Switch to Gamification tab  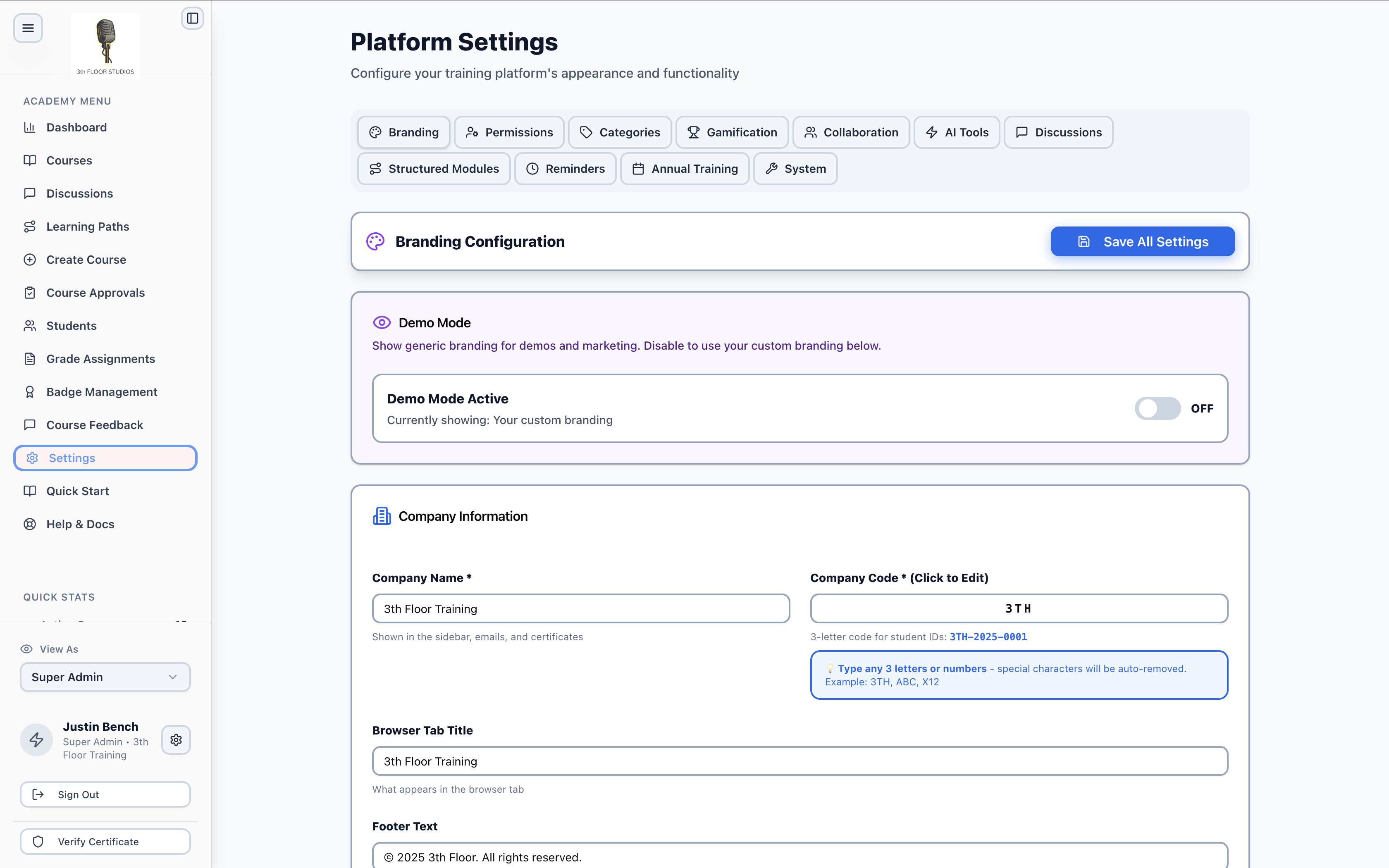coord(733,133)
